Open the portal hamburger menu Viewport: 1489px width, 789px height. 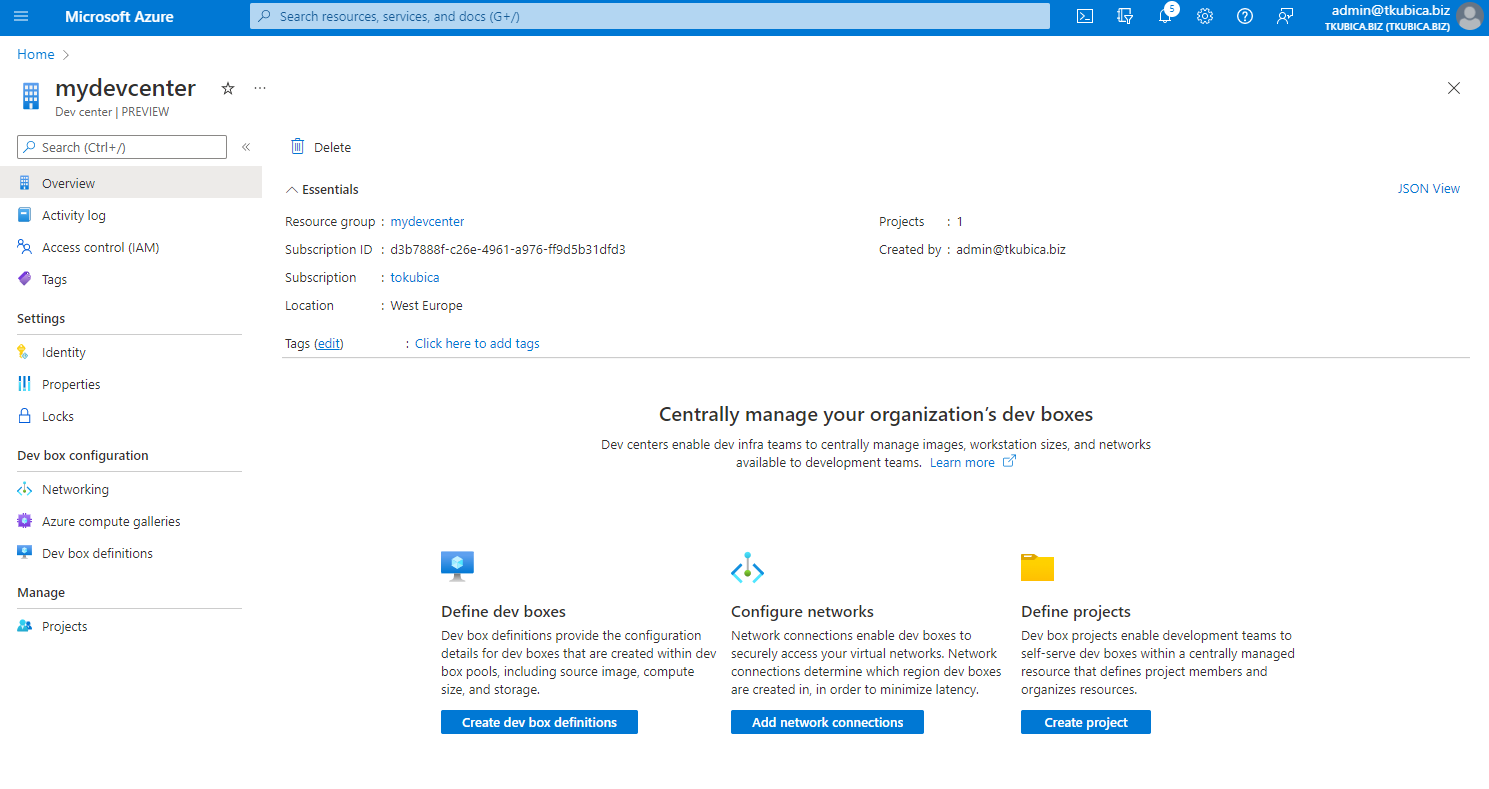point(21,16)
